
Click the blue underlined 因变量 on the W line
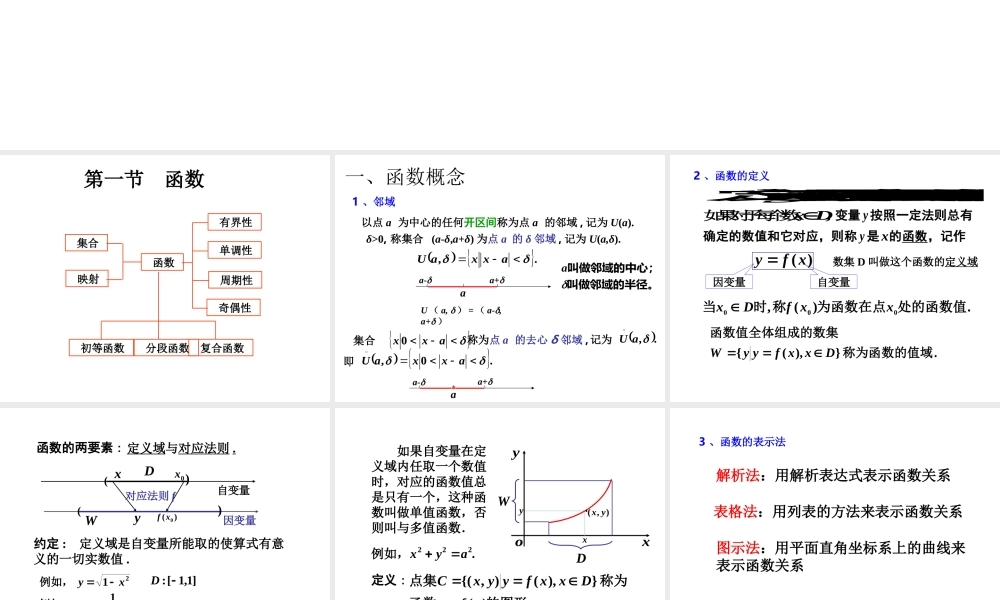pyautogui.click(x=239, y=520)
